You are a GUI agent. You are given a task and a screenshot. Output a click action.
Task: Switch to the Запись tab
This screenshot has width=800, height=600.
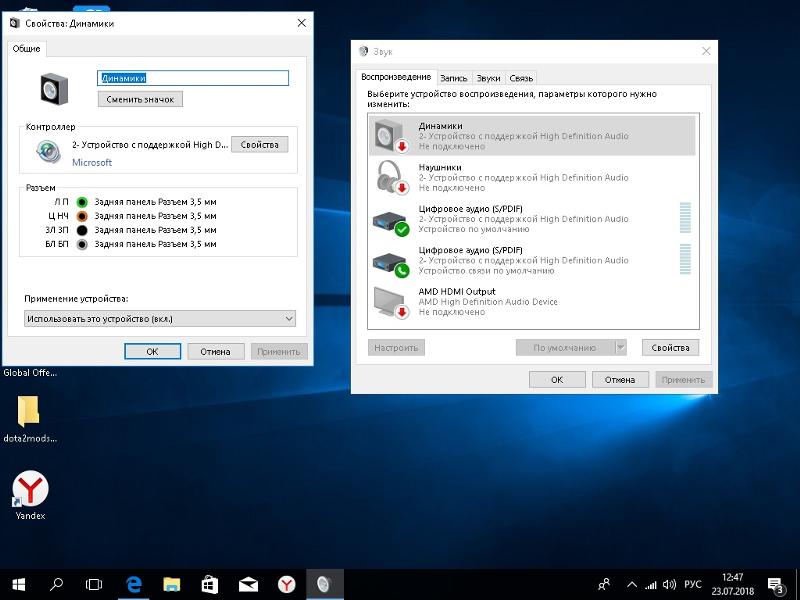click(454, 78)
